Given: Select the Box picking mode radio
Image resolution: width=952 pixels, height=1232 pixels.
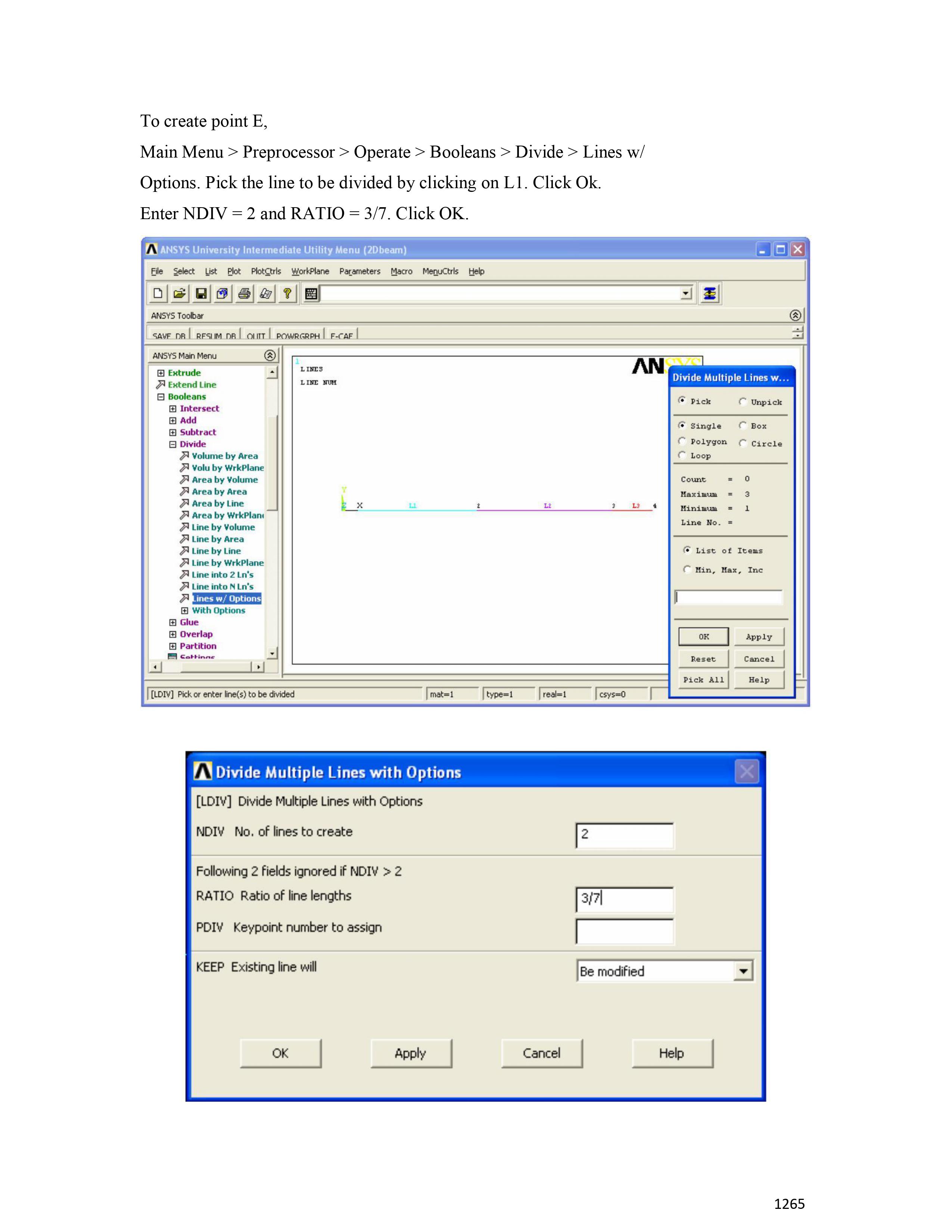Looking at the screenshot, I should pos(743,426).
